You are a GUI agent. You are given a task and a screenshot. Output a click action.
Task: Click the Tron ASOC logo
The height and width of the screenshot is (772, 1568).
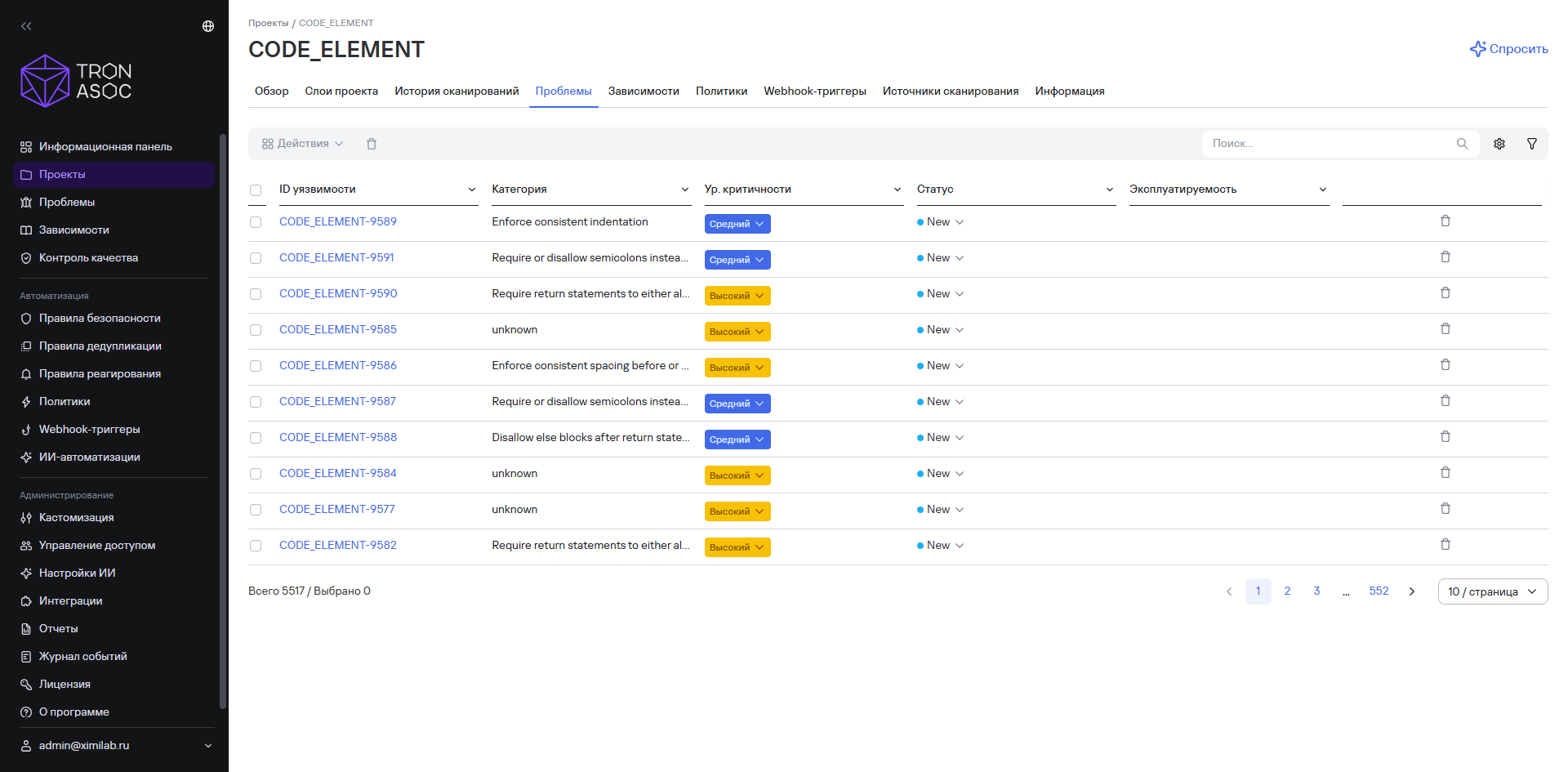pos(76,81)
